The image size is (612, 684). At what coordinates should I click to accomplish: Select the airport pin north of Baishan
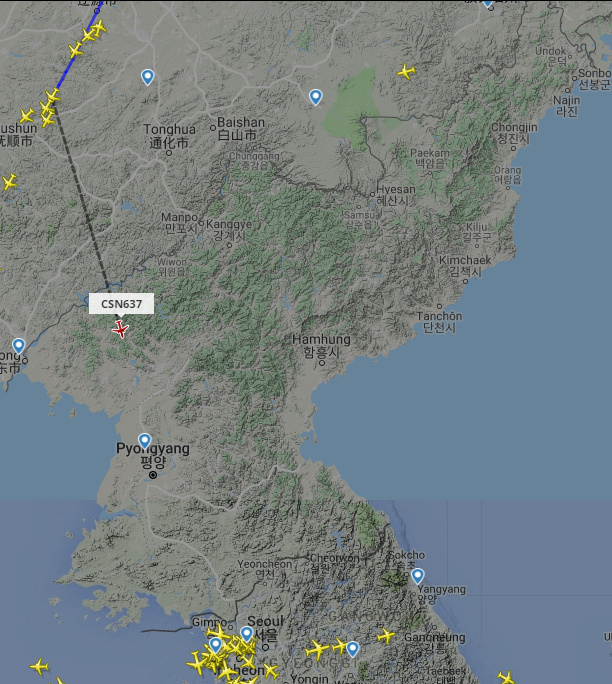tap(315, 97)
